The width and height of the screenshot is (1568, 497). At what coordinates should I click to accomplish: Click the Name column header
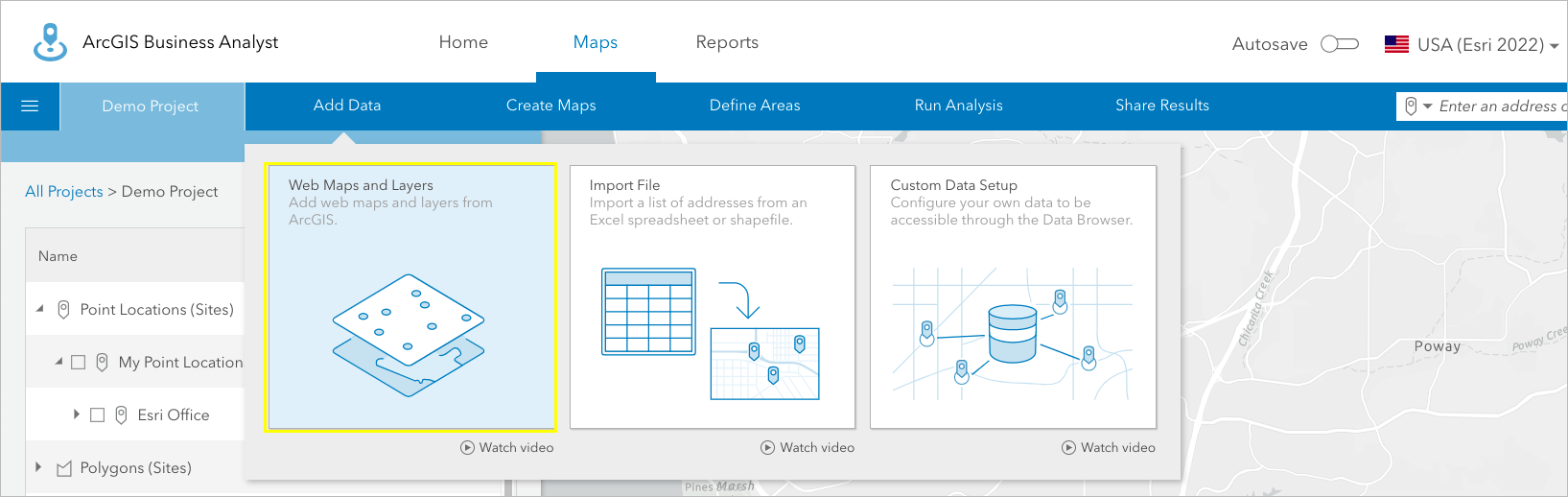coord(58,256)
